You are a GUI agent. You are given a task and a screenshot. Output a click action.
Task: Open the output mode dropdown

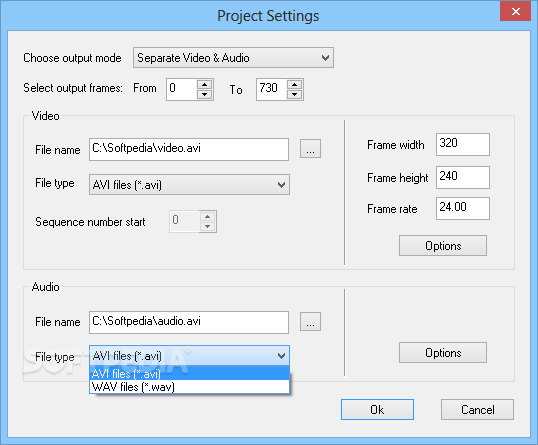233,58
